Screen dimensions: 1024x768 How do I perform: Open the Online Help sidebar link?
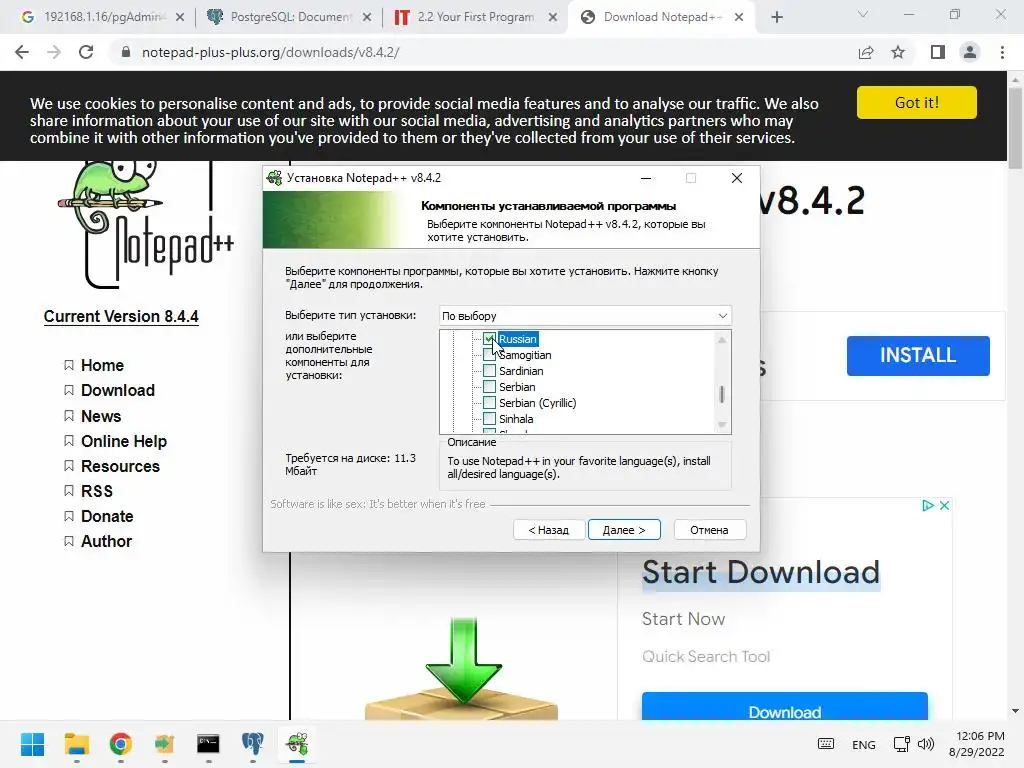[x=123, y=441]
